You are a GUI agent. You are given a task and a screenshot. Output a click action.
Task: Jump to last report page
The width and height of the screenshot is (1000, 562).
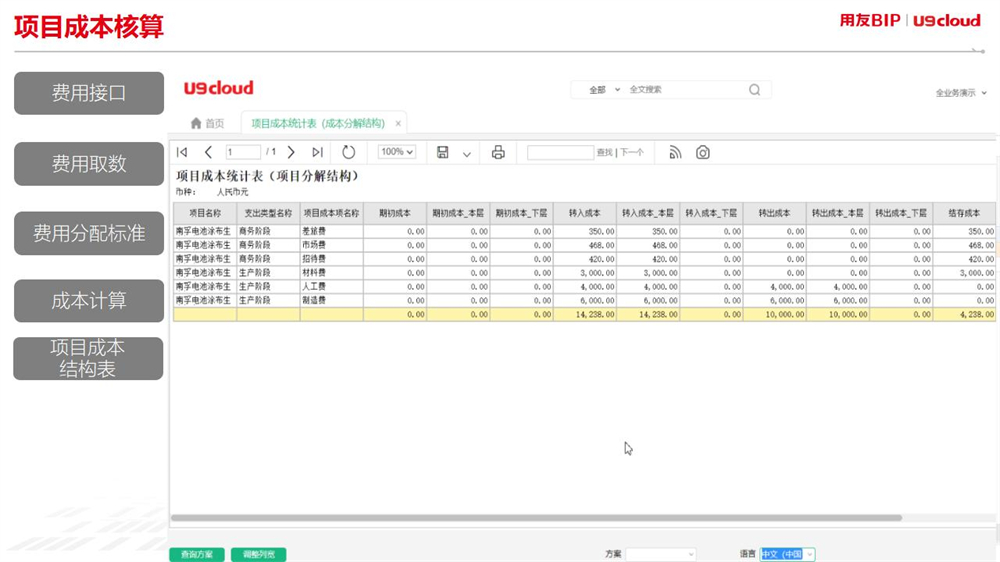317,152
